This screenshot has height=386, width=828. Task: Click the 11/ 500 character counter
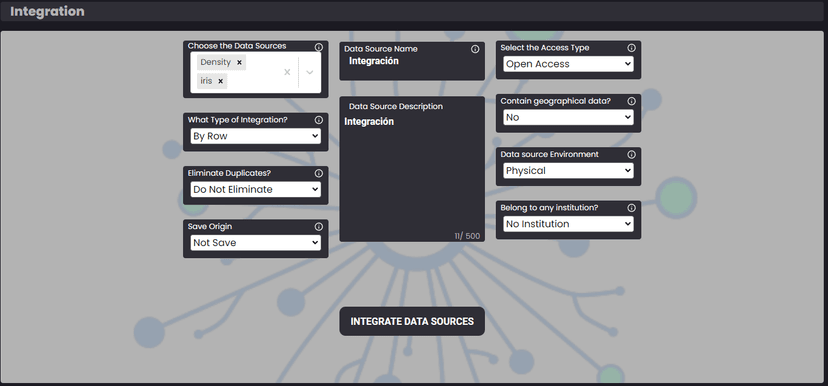pyautogui.click(x=467, y=236)
